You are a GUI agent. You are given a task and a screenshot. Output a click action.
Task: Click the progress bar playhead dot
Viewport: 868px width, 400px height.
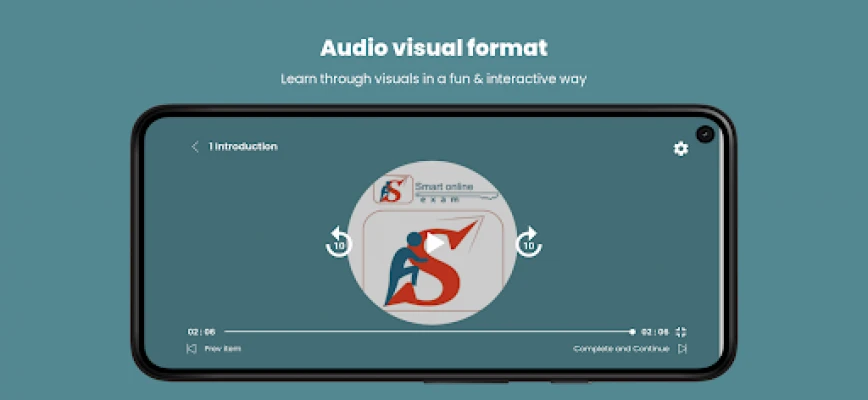pyautogui.click(x=632, y=332)
